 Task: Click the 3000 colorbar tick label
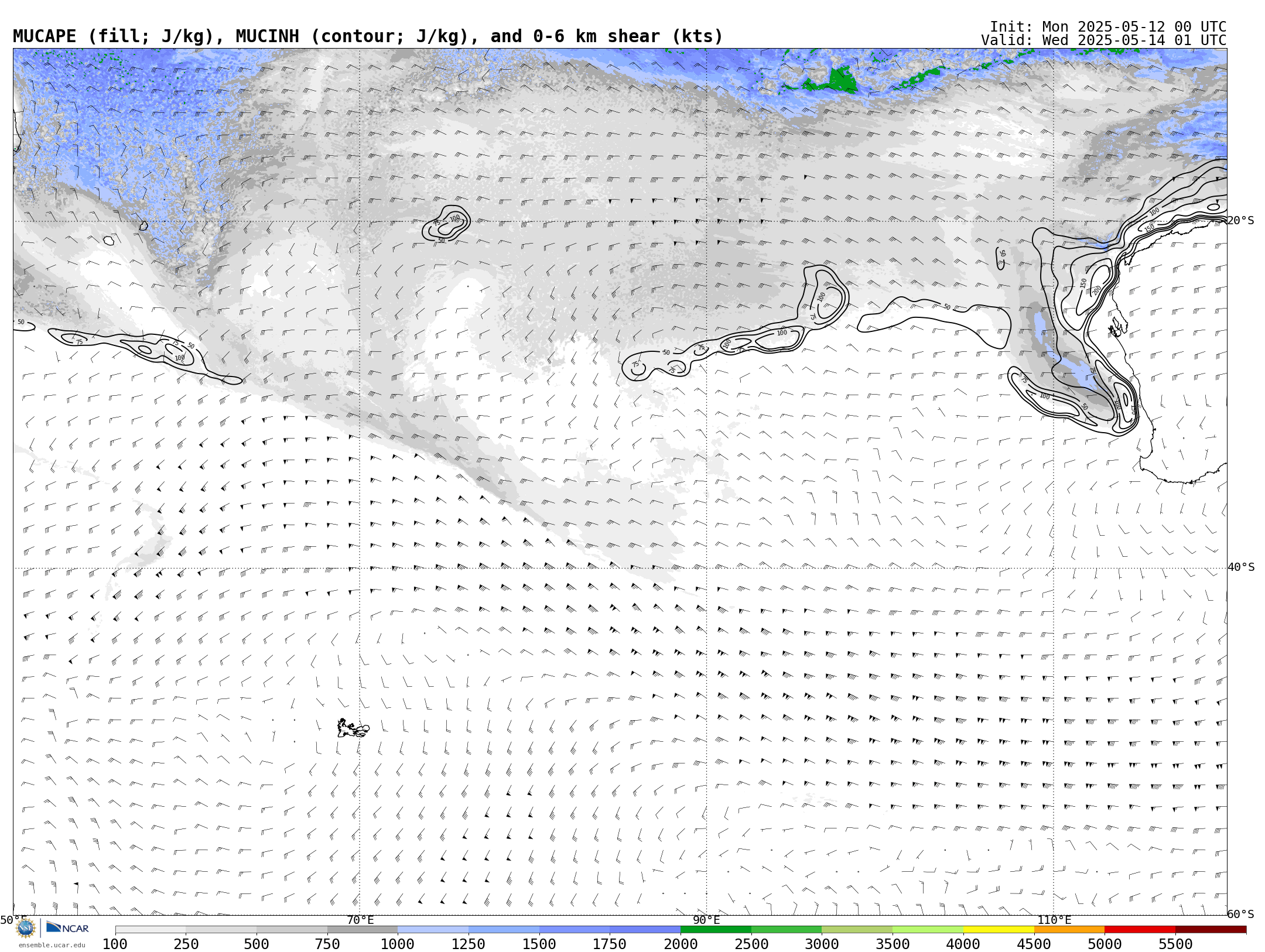(822, 944)
